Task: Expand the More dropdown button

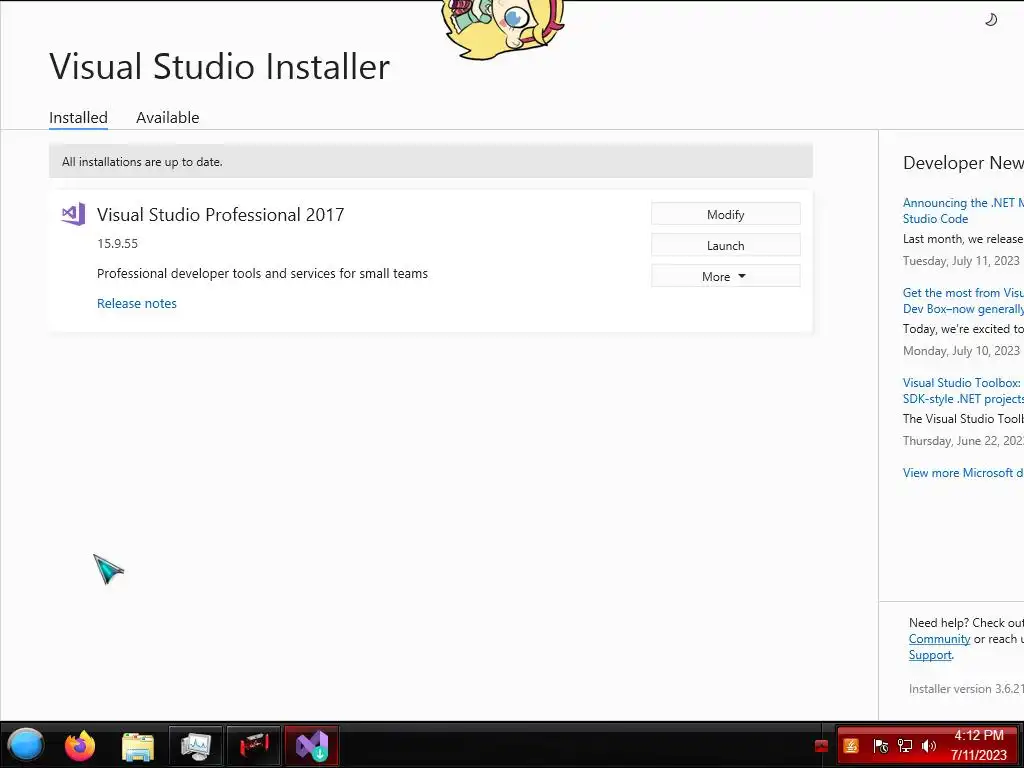Action: 726,276
